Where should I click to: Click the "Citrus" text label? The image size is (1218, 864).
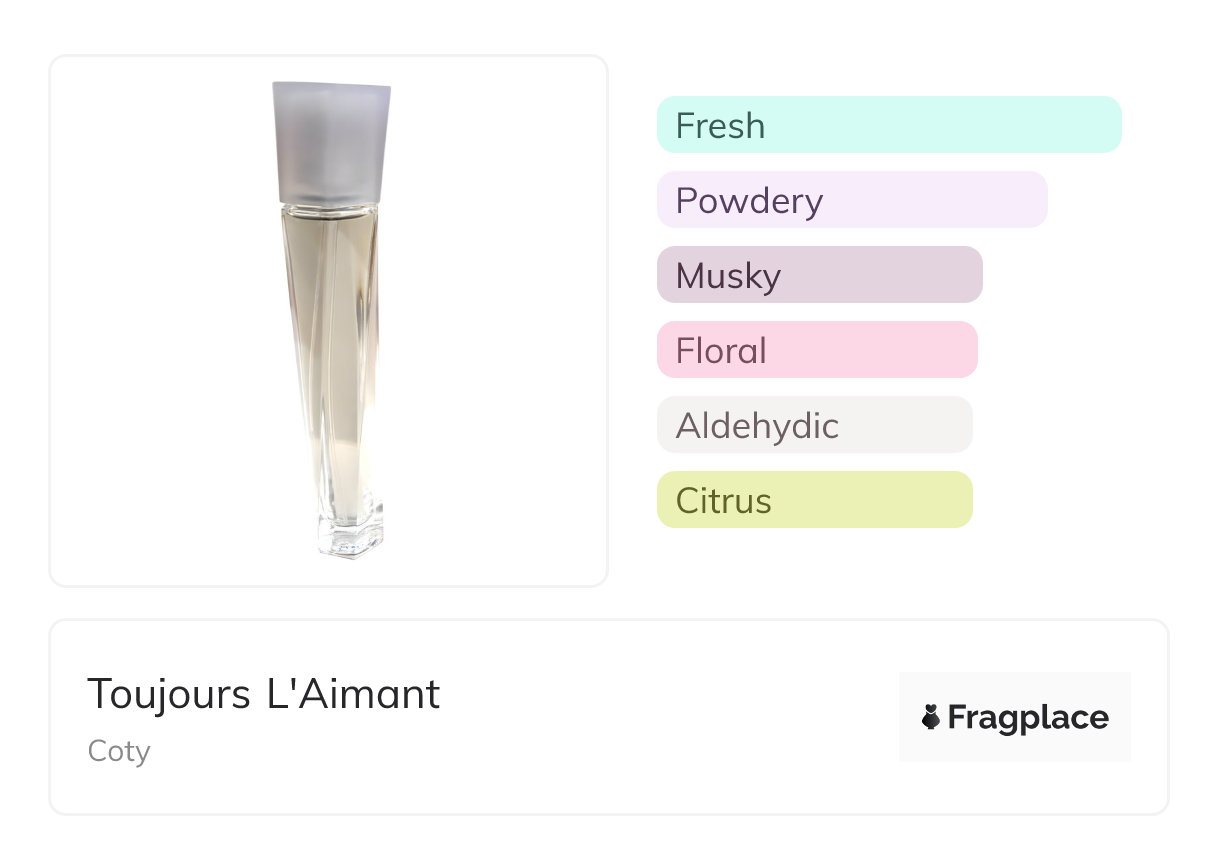723,501
